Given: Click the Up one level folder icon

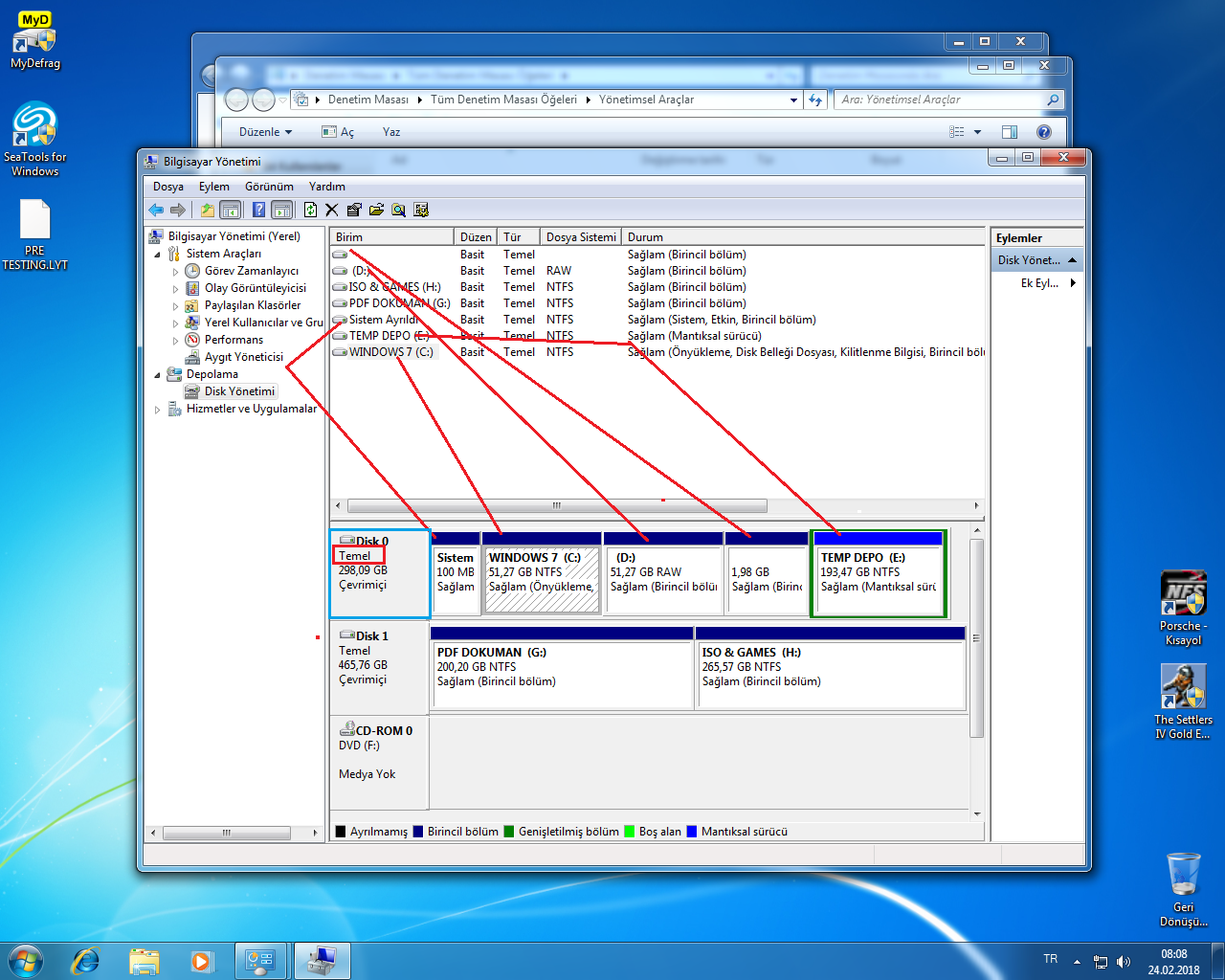Looking at the screenshot, I should click(207, 210).
